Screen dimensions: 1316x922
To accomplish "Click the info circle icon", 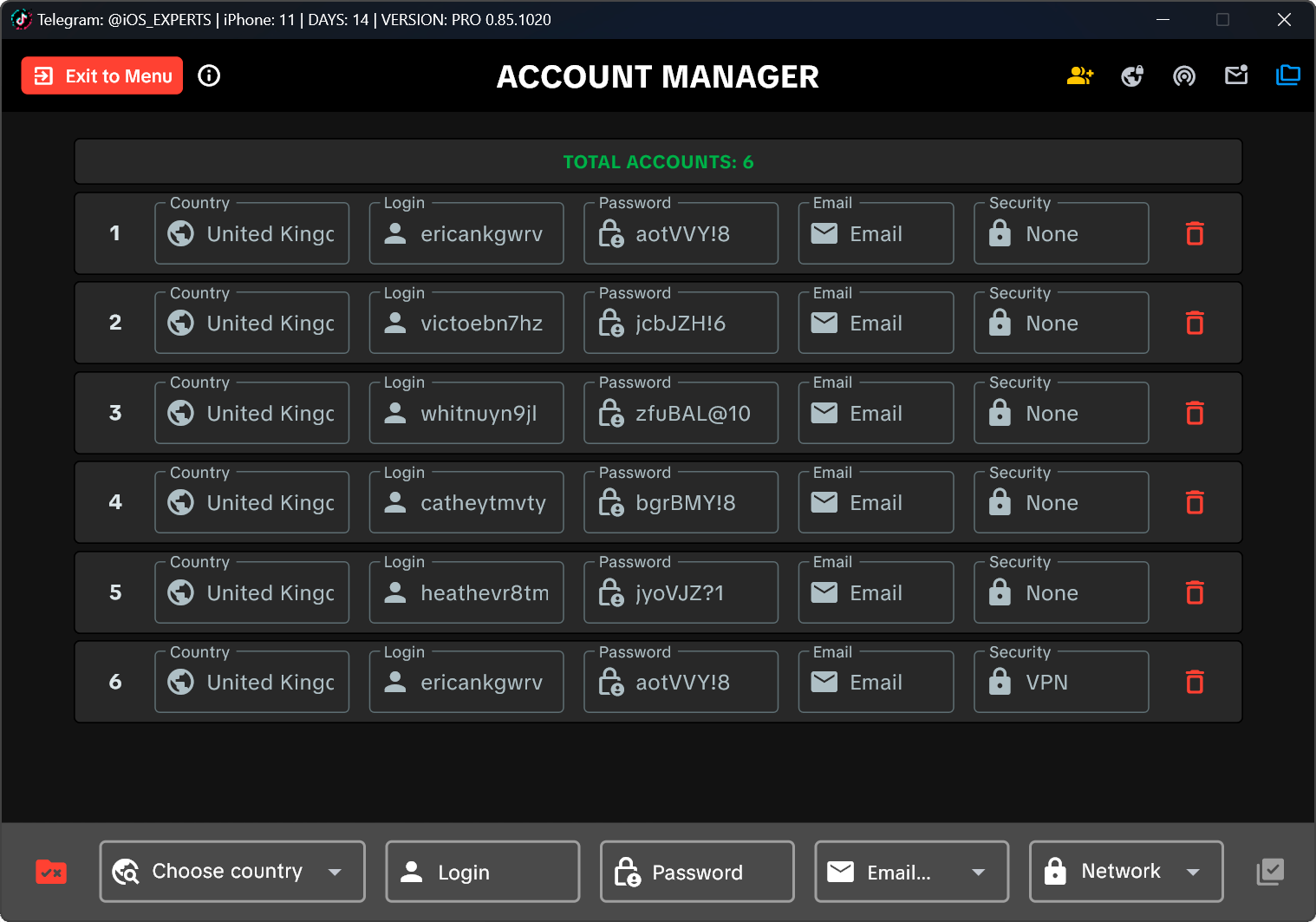I will click(209, 76).
